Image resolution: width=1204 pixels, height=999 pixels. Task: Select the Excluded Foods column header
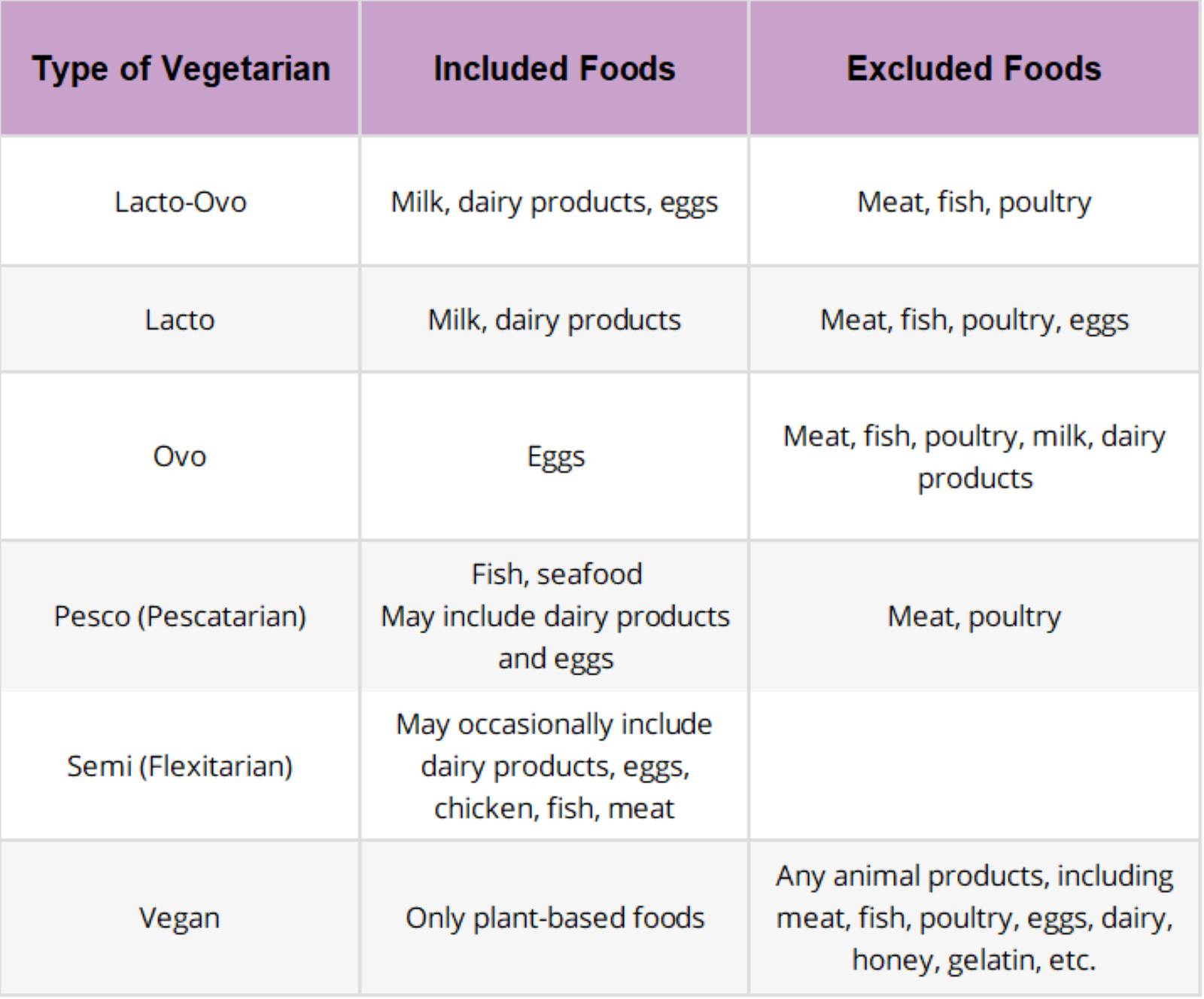tap(974, 69)
